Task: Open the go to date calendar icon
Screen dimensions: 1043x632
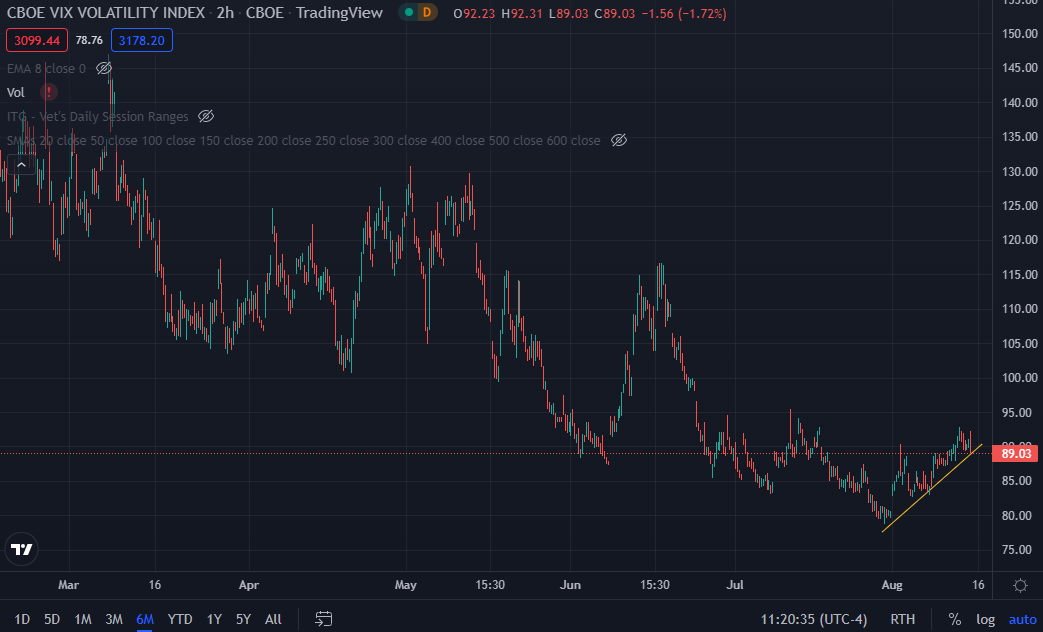Action: 323,619
